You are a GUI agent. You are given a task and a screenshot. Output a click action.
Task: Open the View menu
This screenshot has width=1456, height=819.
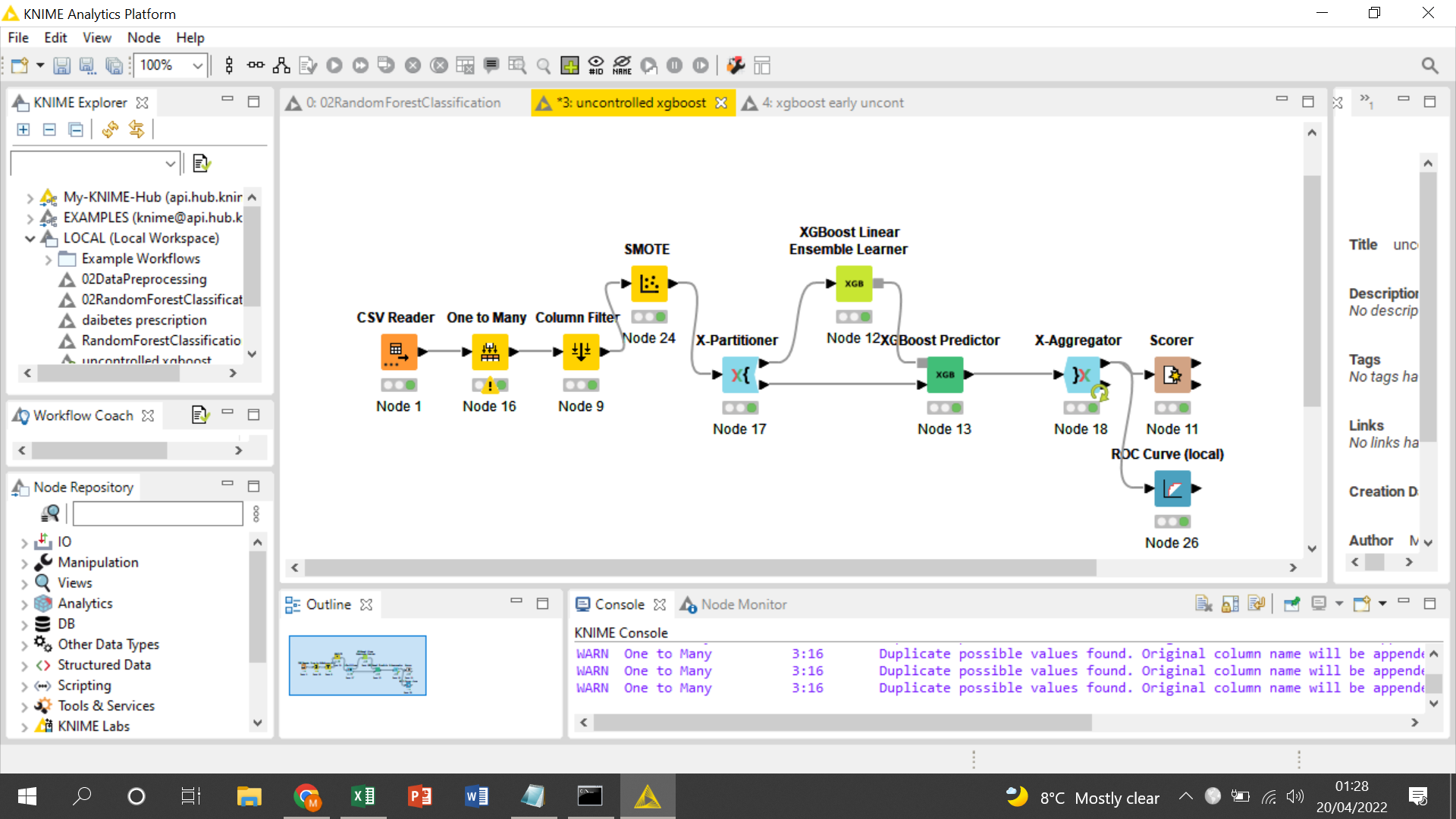click(97, 38)
